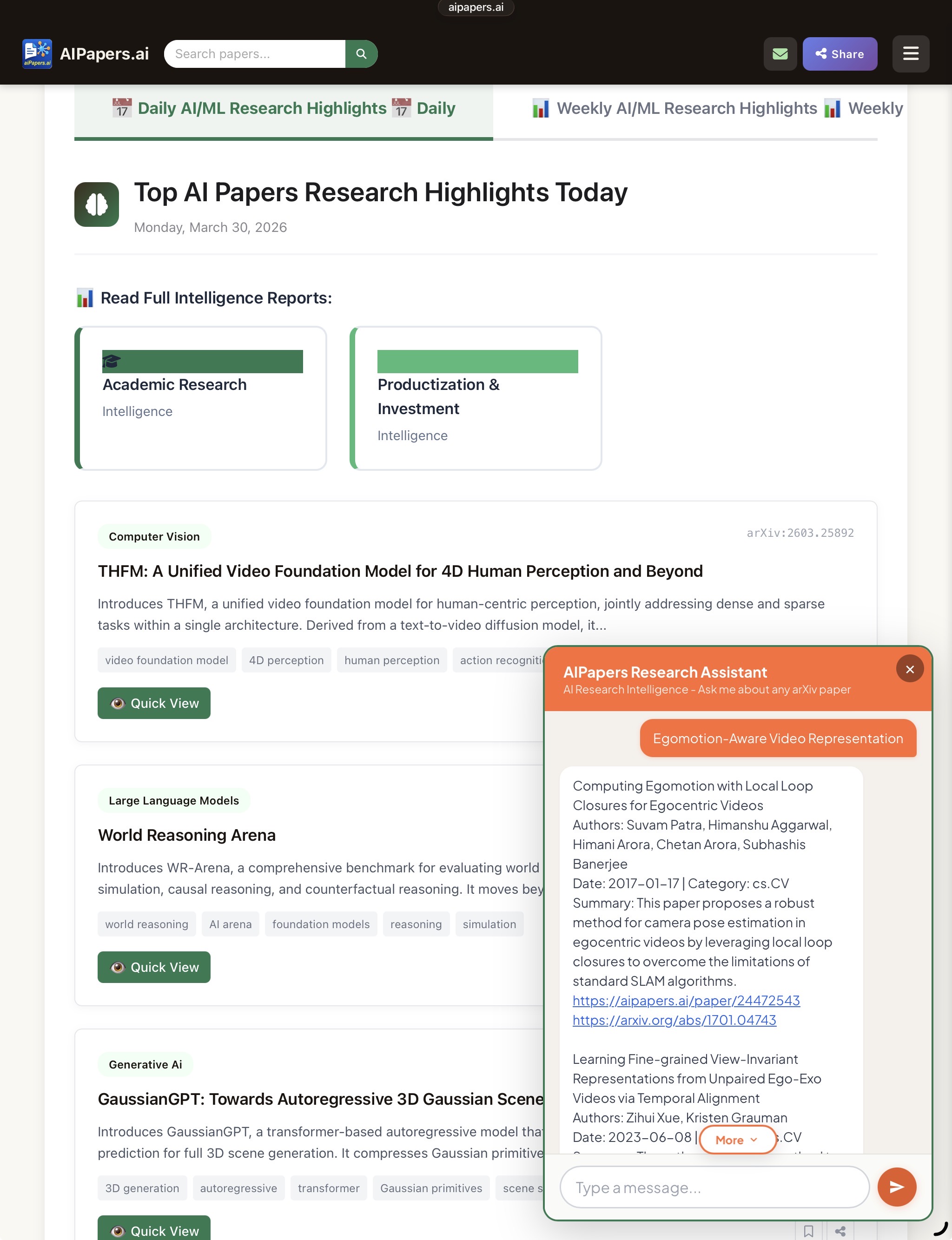Screen dimensions: 952x1240
Task: Click the Large Language Models category badge
Action: point(173,800)
